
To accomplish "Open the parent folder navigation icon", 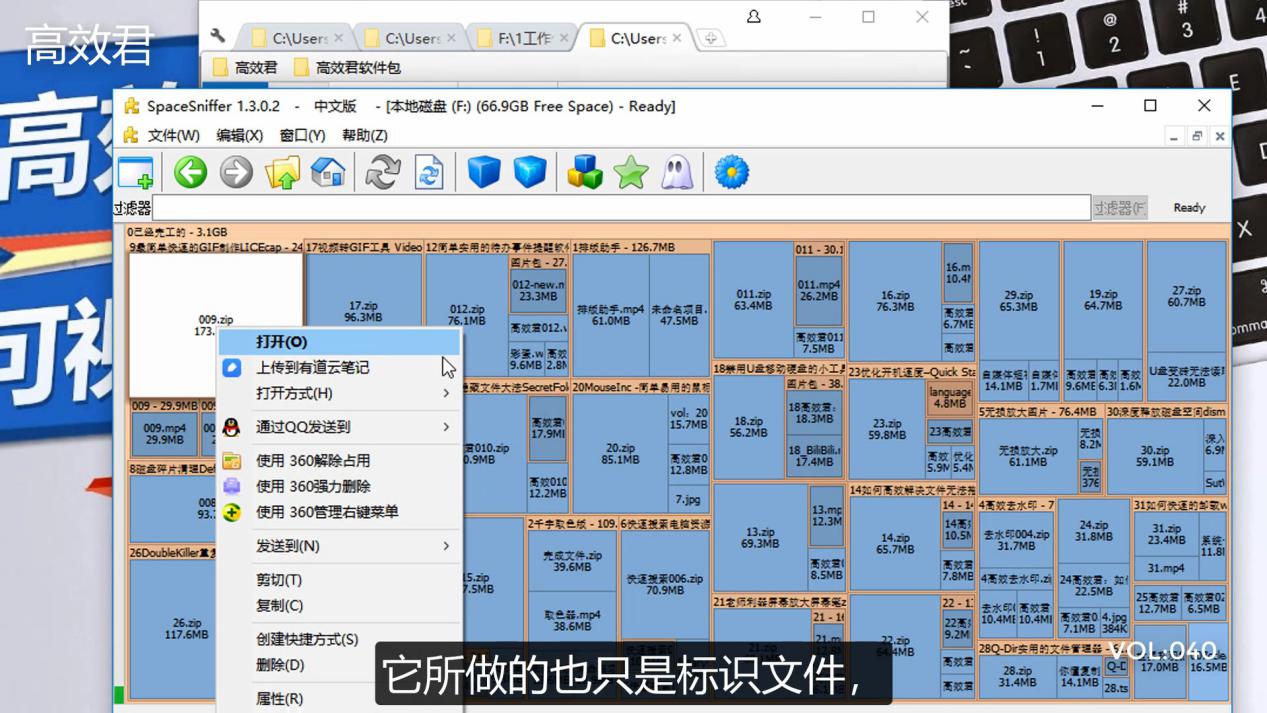I will tap(284, 171).
